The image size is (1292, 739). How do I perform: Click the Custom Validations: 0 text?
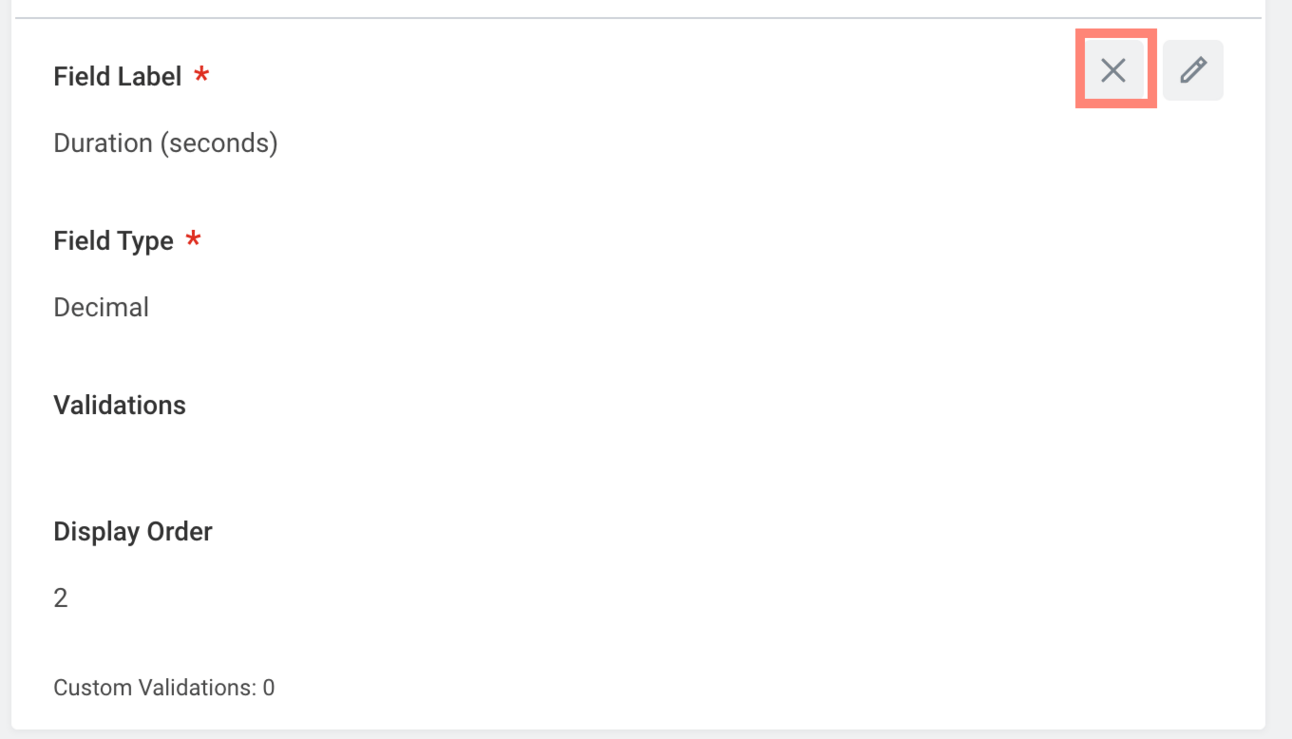click(163, 688)
